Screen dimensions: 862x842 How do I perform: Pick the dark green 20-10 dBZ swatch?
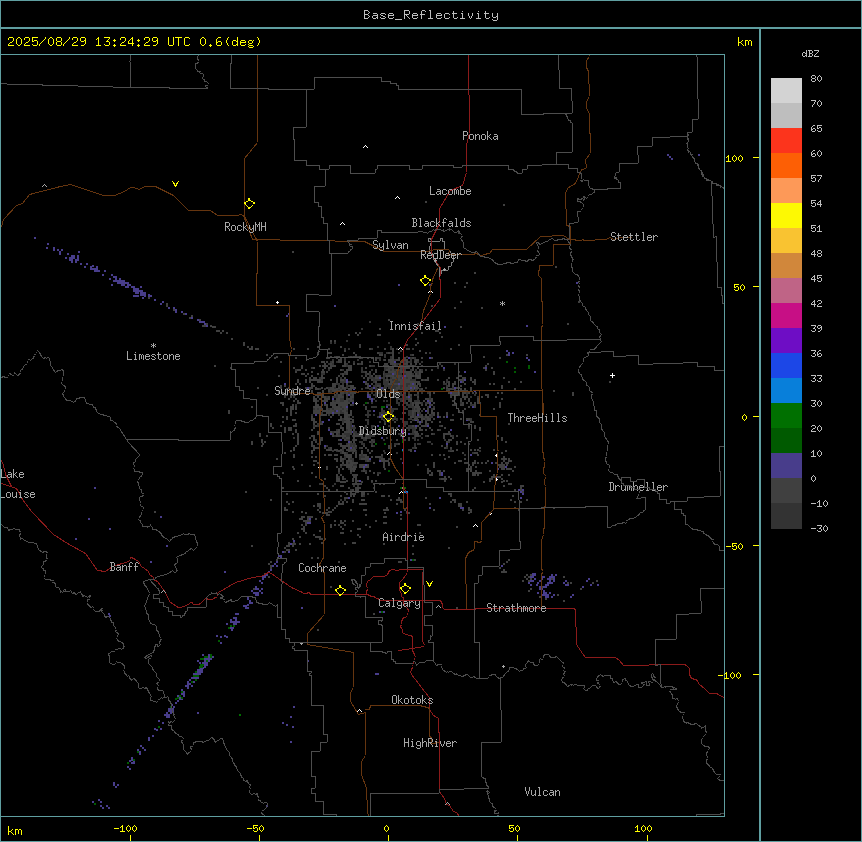(x=786, y=440)
